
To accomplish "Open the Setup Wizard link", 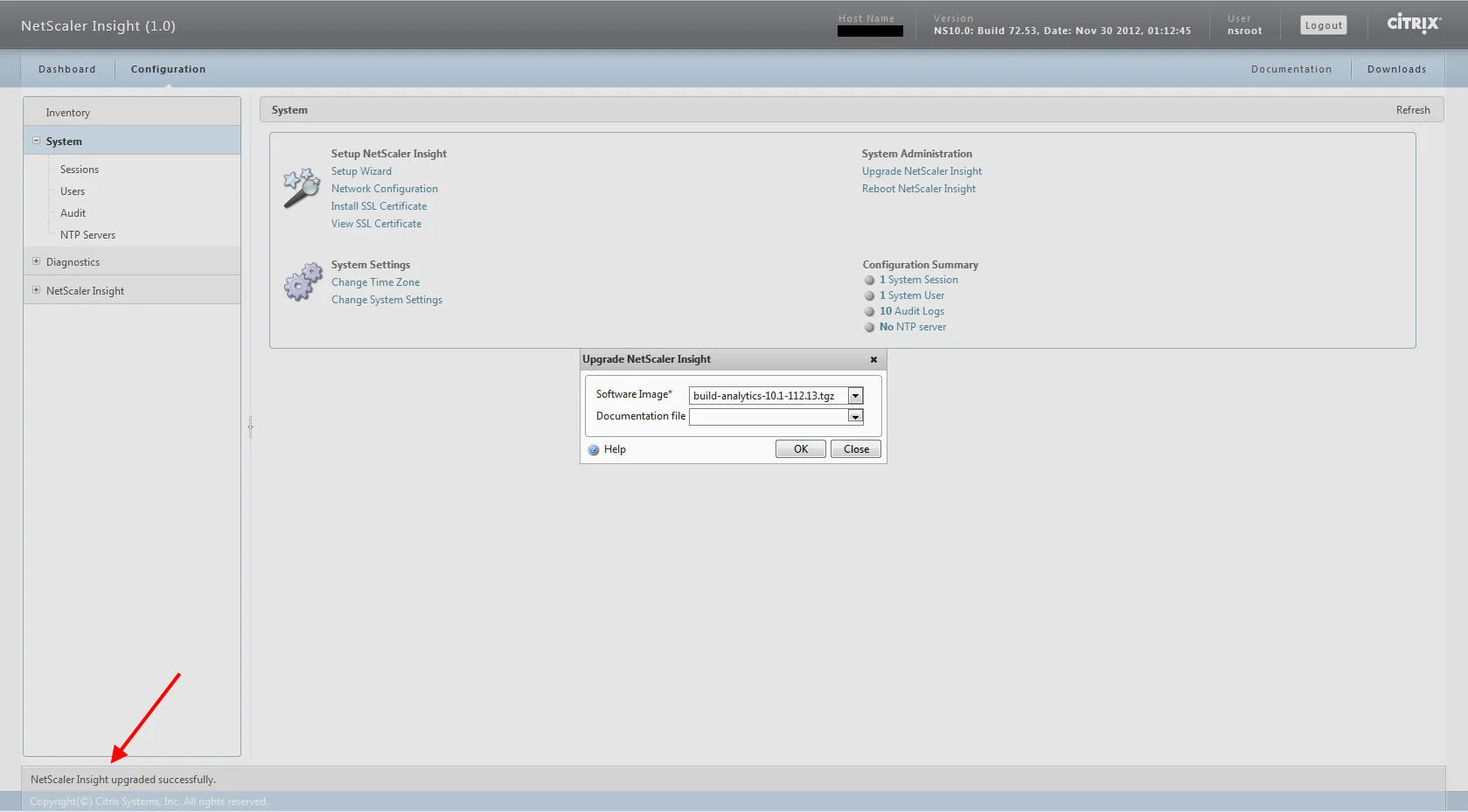I will coord(361,171).
